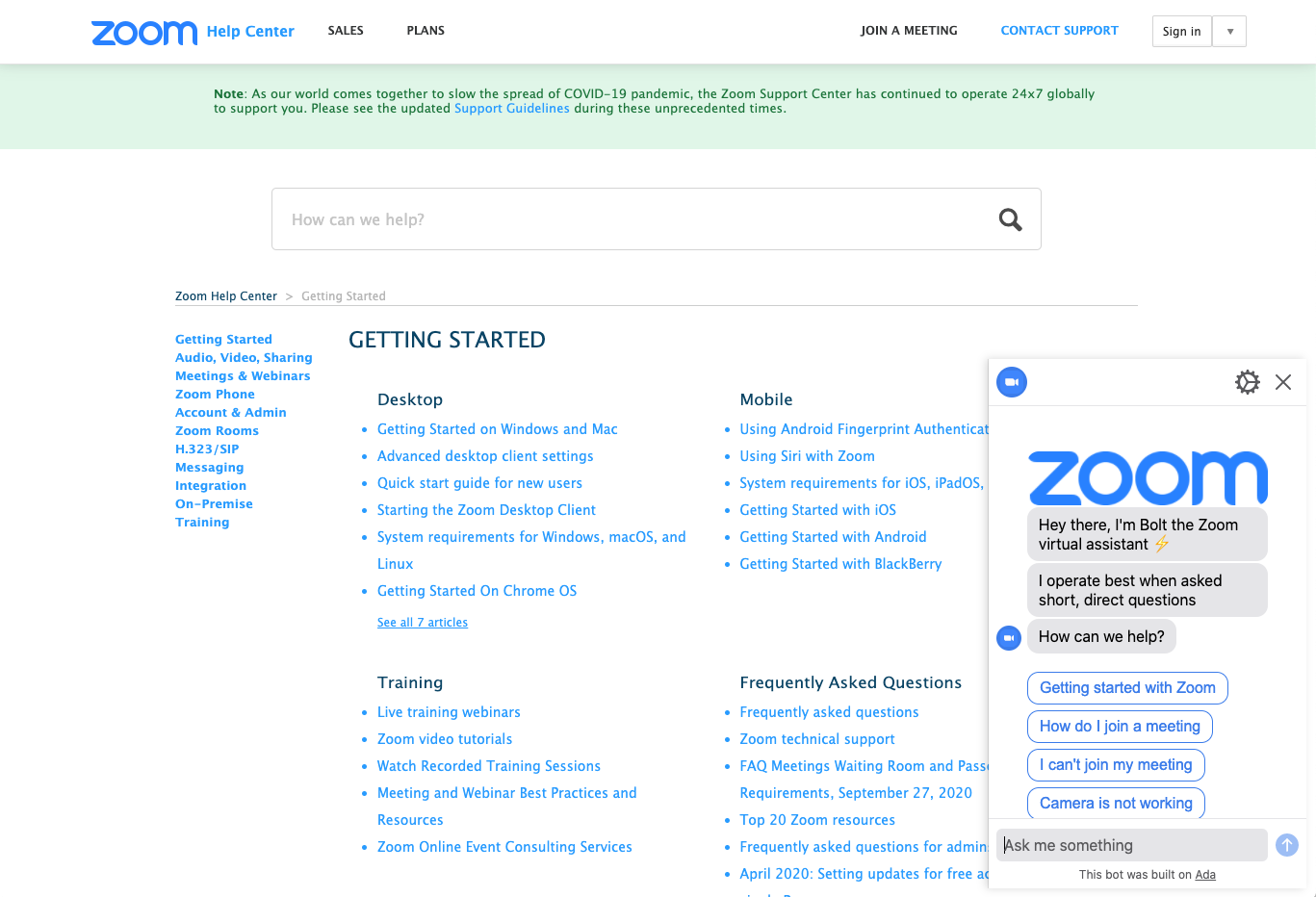Screen dimensions: 1316x897
Task: Select 'Camera is not working' quick reply
Action: tap(1116, 803)
